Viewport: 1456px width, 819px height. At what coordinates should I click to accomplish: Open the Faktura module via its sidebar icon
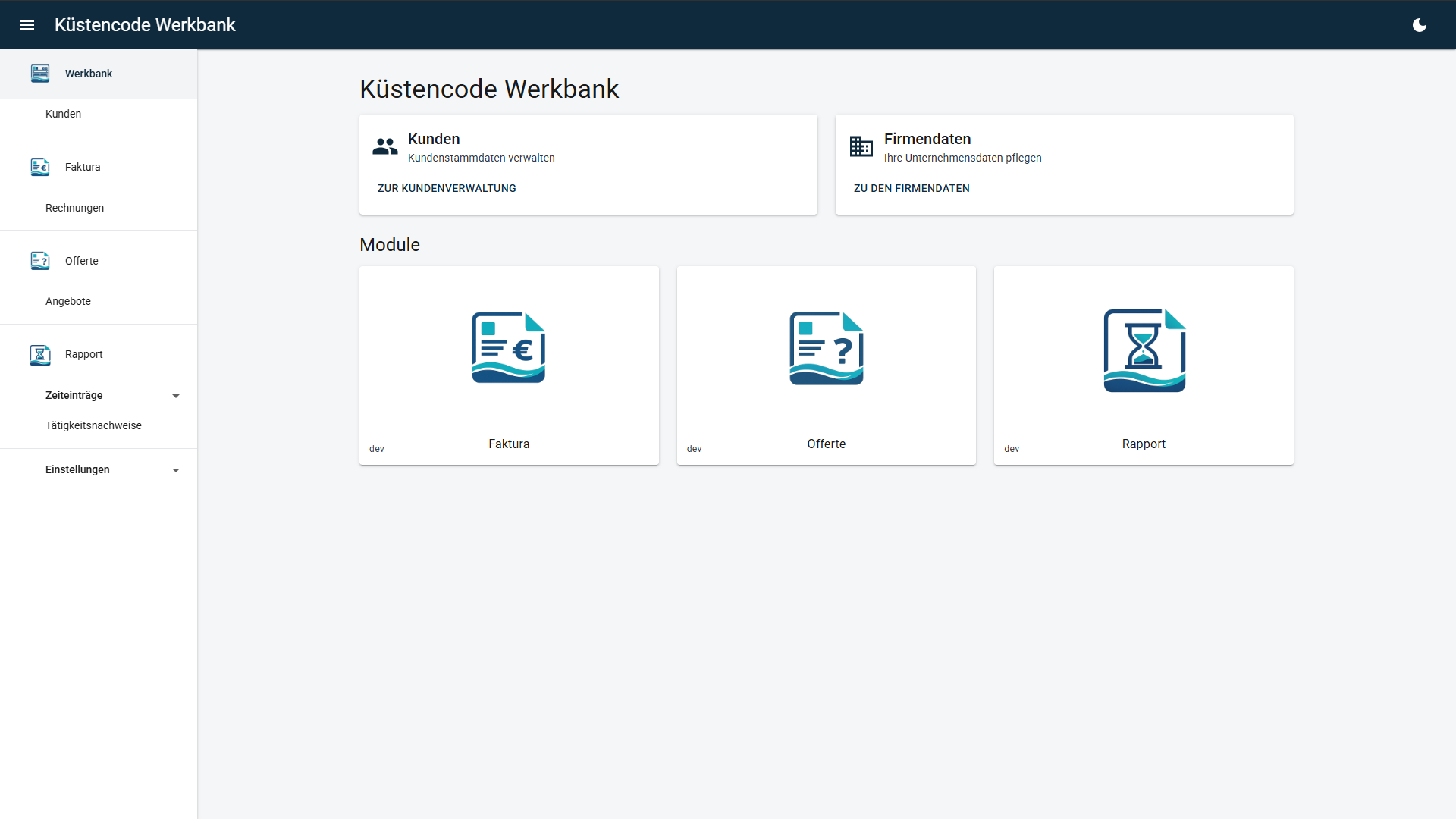[x=39, y=167]
